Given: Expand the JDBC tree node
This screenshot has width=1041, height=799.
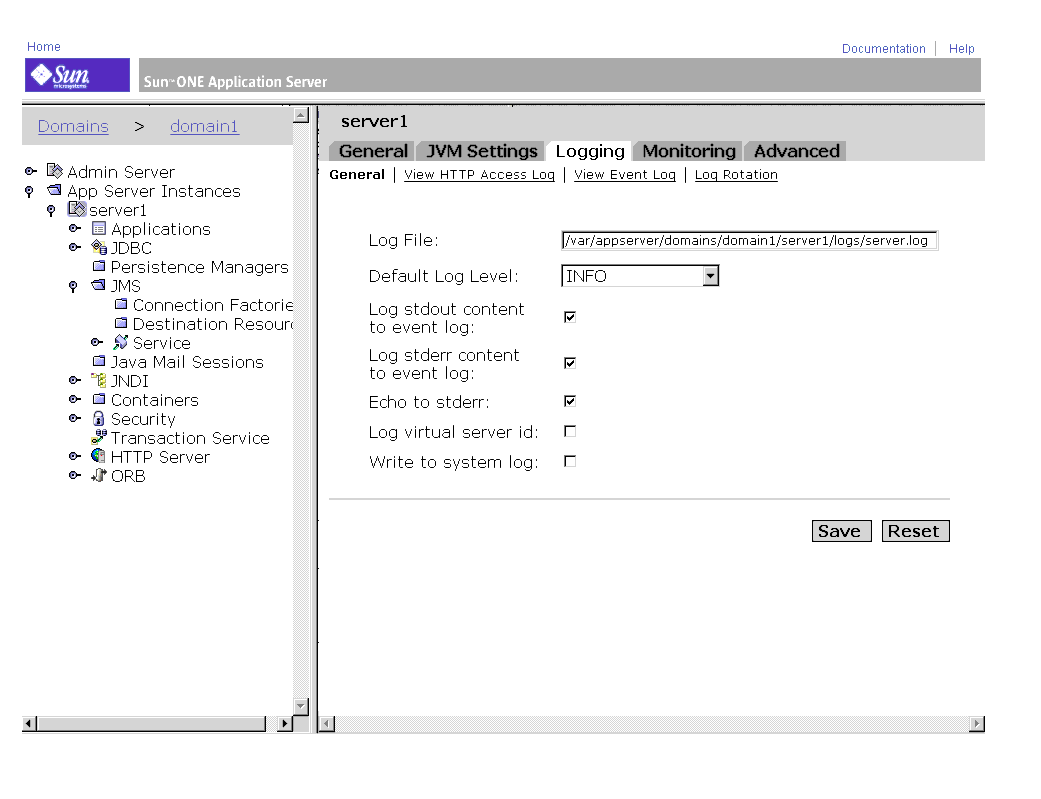Looking at the screenshot, I should click(75, 248).
